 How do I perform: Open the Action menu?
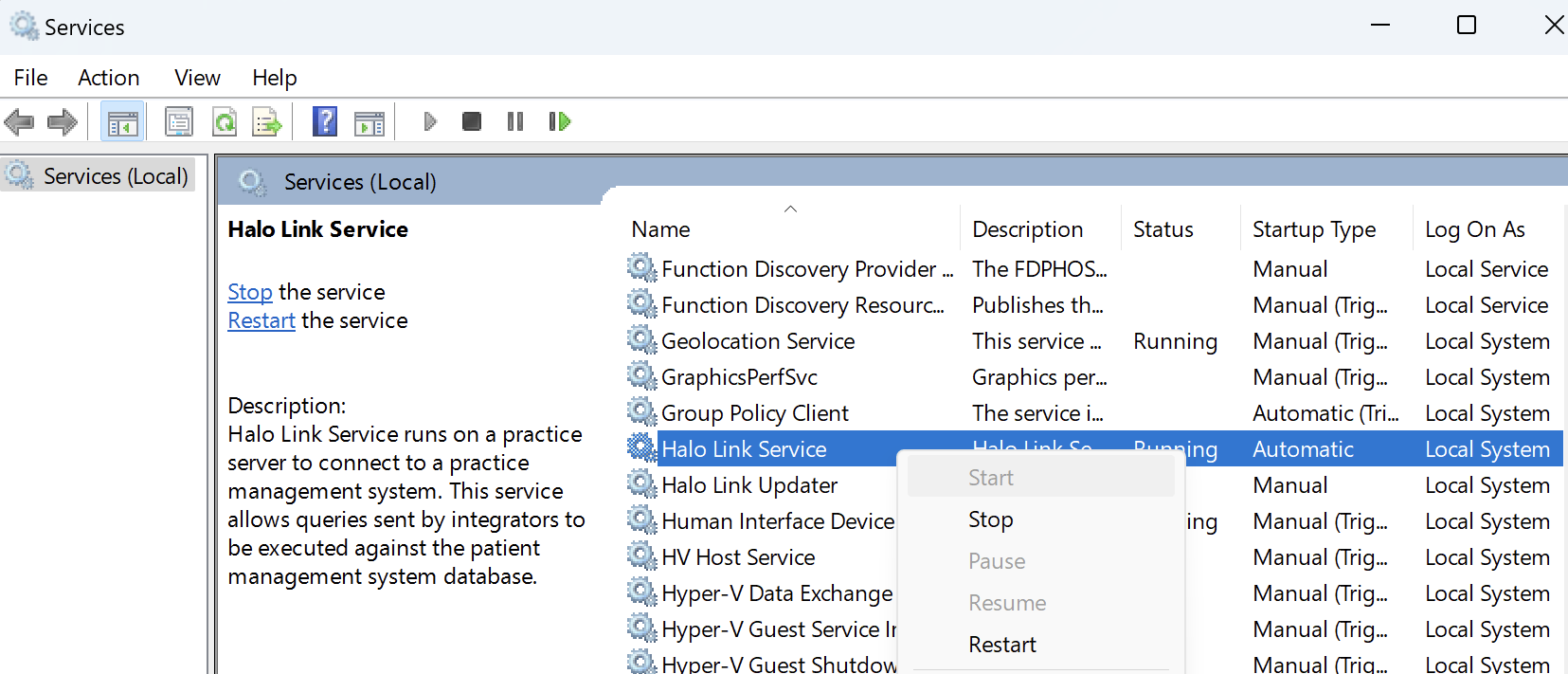pos(108,78)
